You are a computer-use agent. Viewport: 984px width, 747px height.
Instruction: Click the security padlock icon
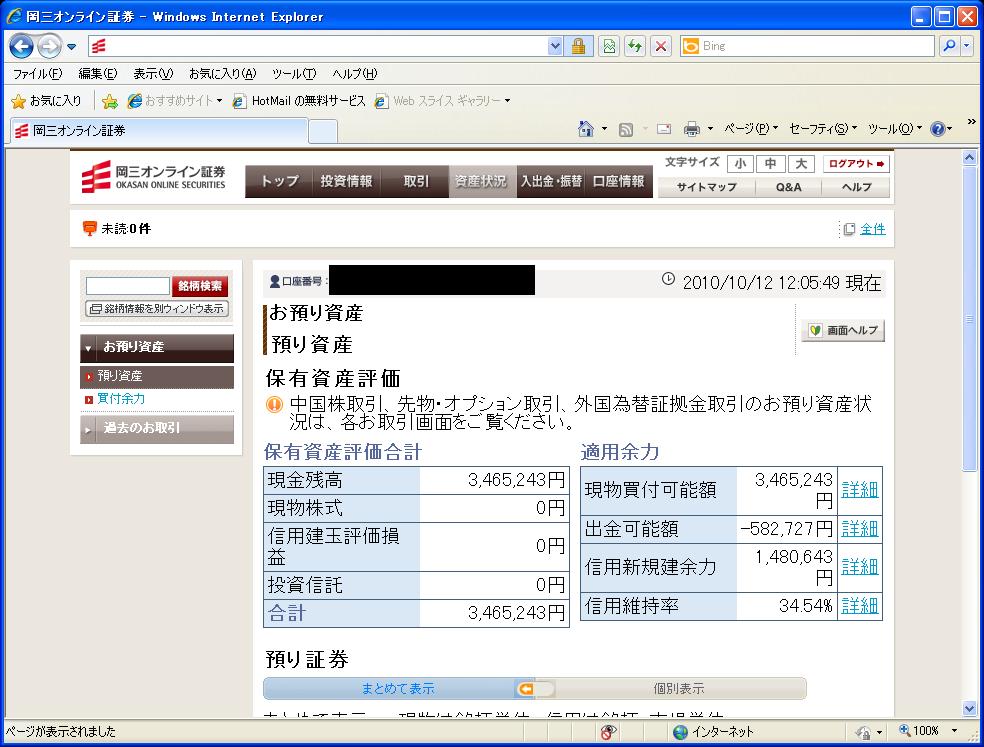click(x=578, y=46)
